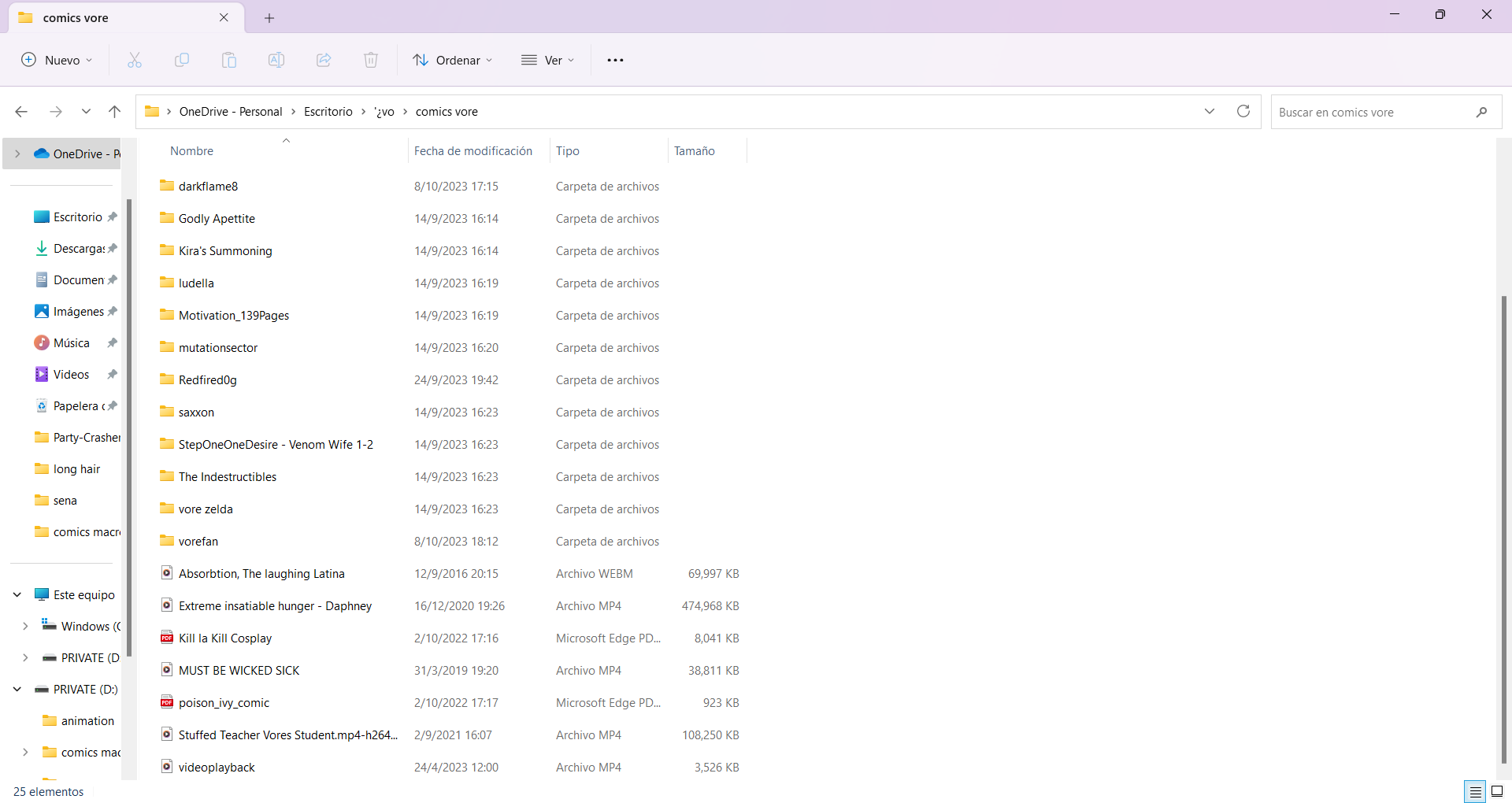The height and width of the screenshot is (803, 1512).
Task: Click OneDrive - Personal breadcrumb
Action: 231,112
